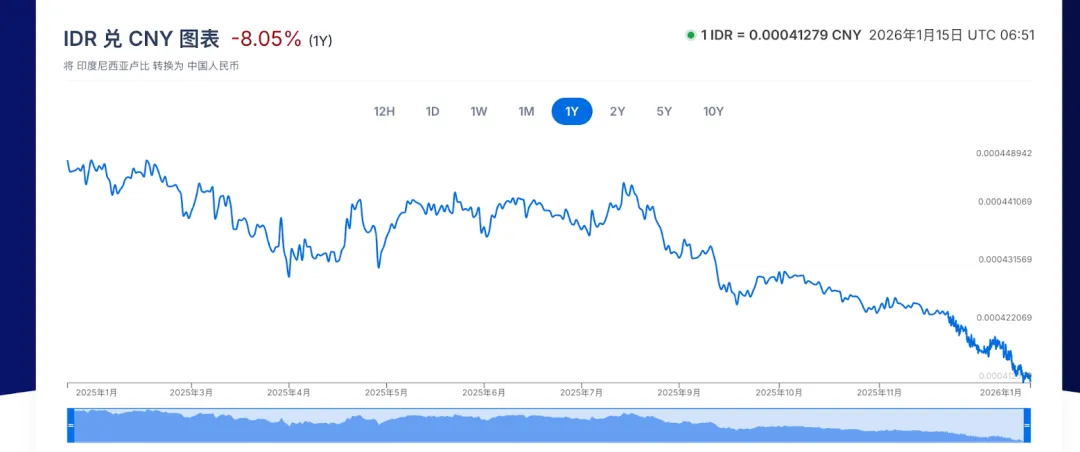Click the 1 IDR = 0.00041279 CNY rate

[780, 35]
